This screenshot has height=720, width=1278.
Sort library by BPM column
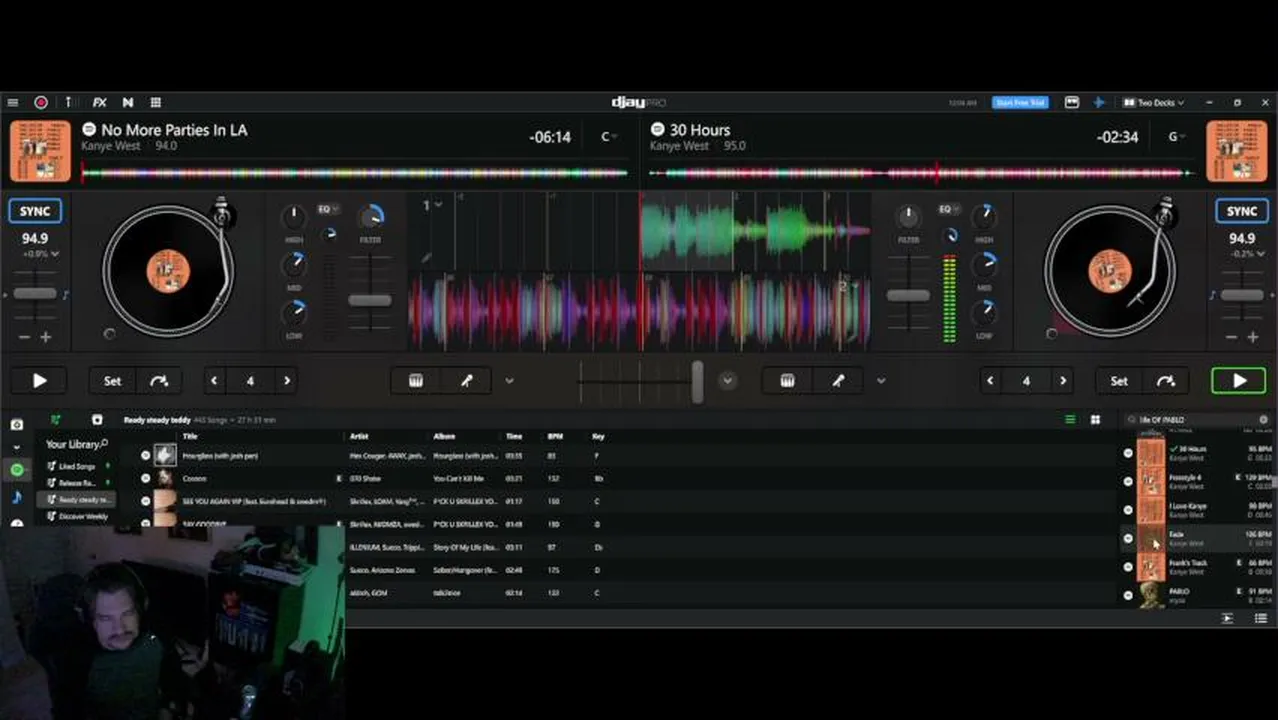point(555,437)
